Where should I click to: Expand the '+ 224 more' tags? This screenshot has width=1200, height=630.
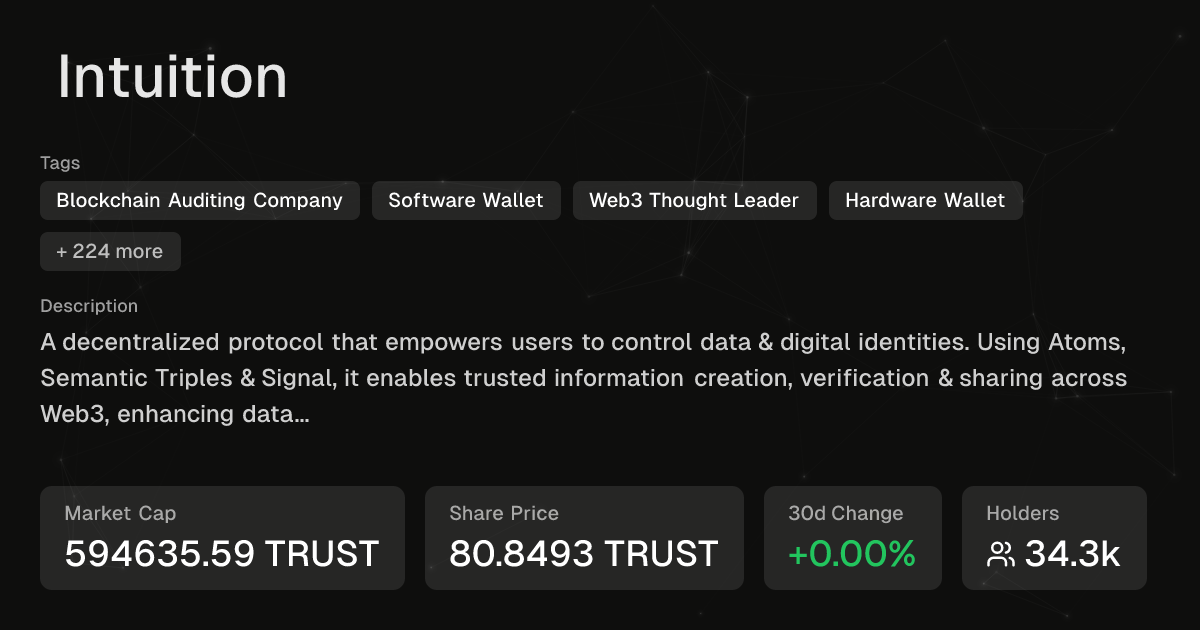[110, 251]
